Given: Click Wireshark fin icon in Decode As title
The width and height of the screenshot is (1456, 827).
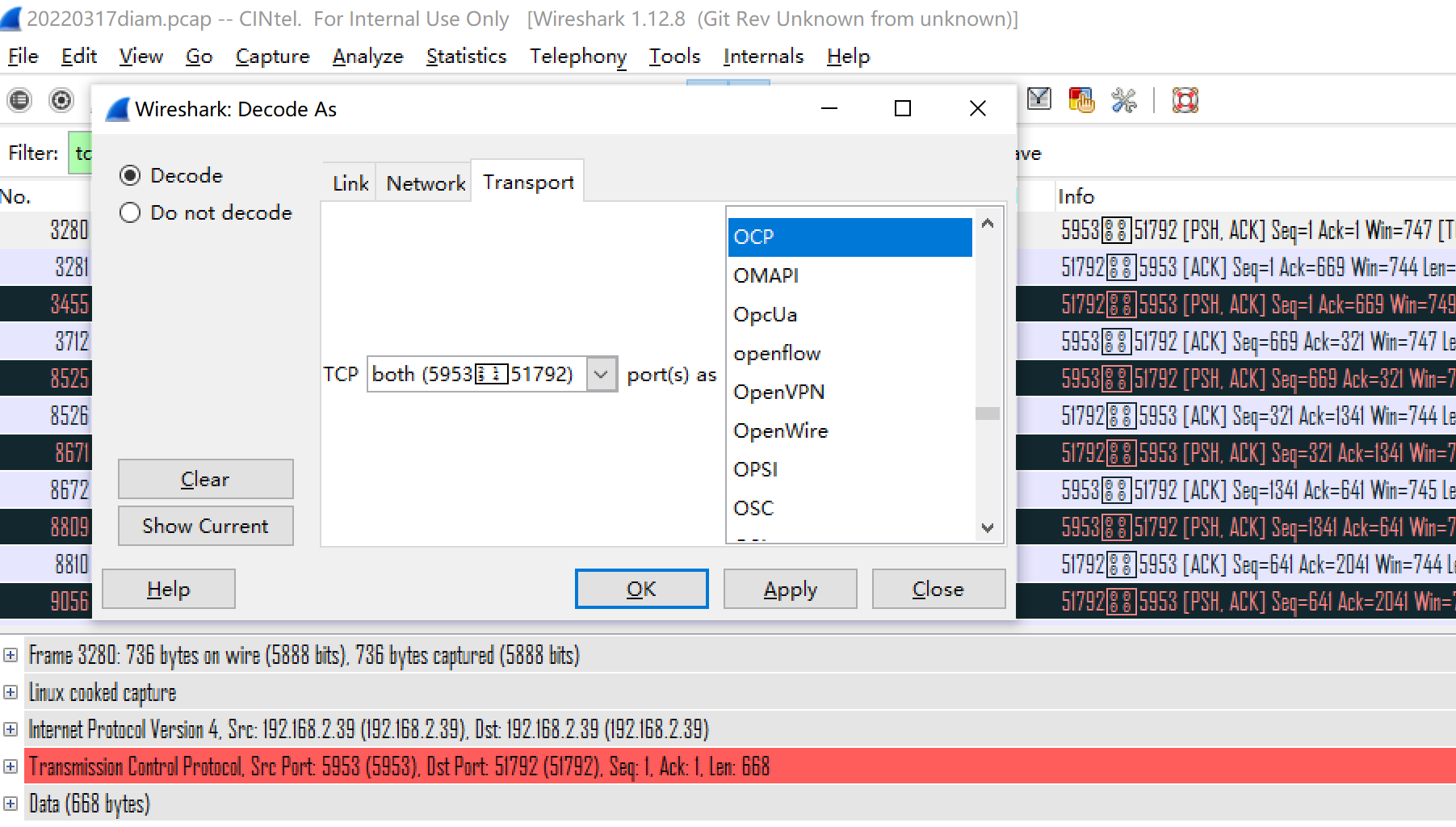Looking at the screenshot, I should (x=118, y=109).
